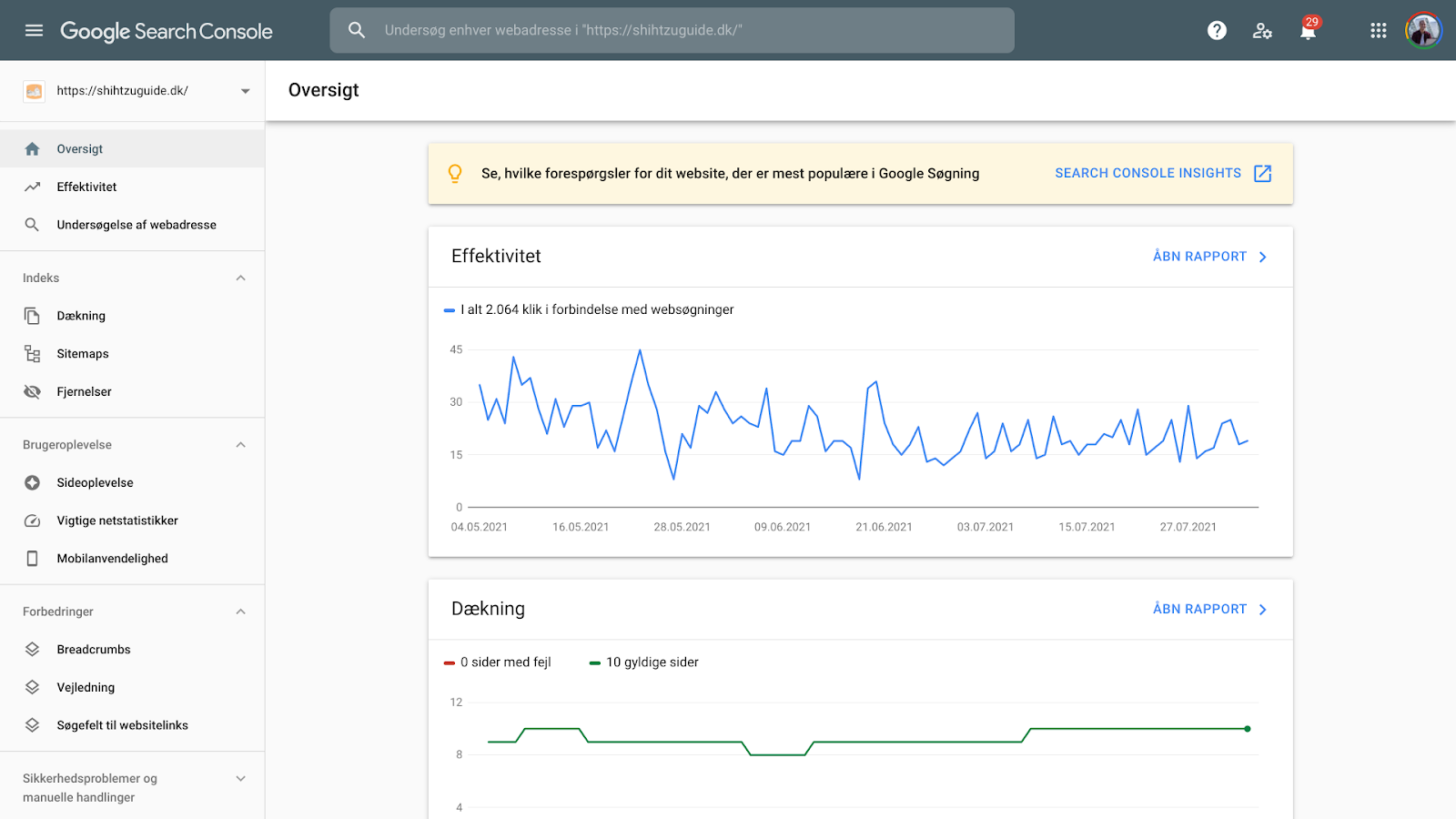Click the chevron arrow beside Effektivitet ÅBN RAPPORT

pos(1262,257)
